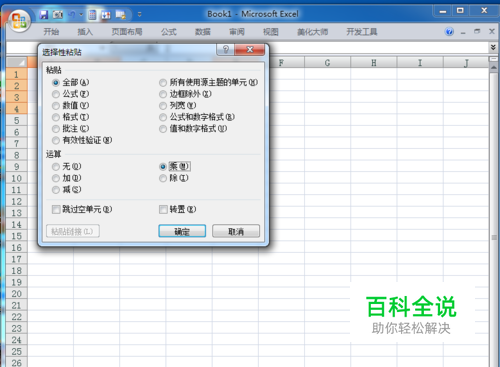500x367 pixels.
Task: Select column I header
Action: click(x=420, y=62)
